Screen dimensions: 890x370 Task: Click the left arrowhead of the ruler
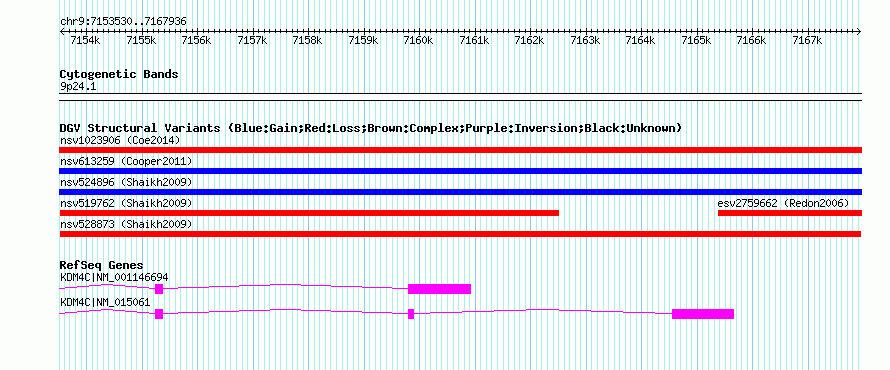62,32
